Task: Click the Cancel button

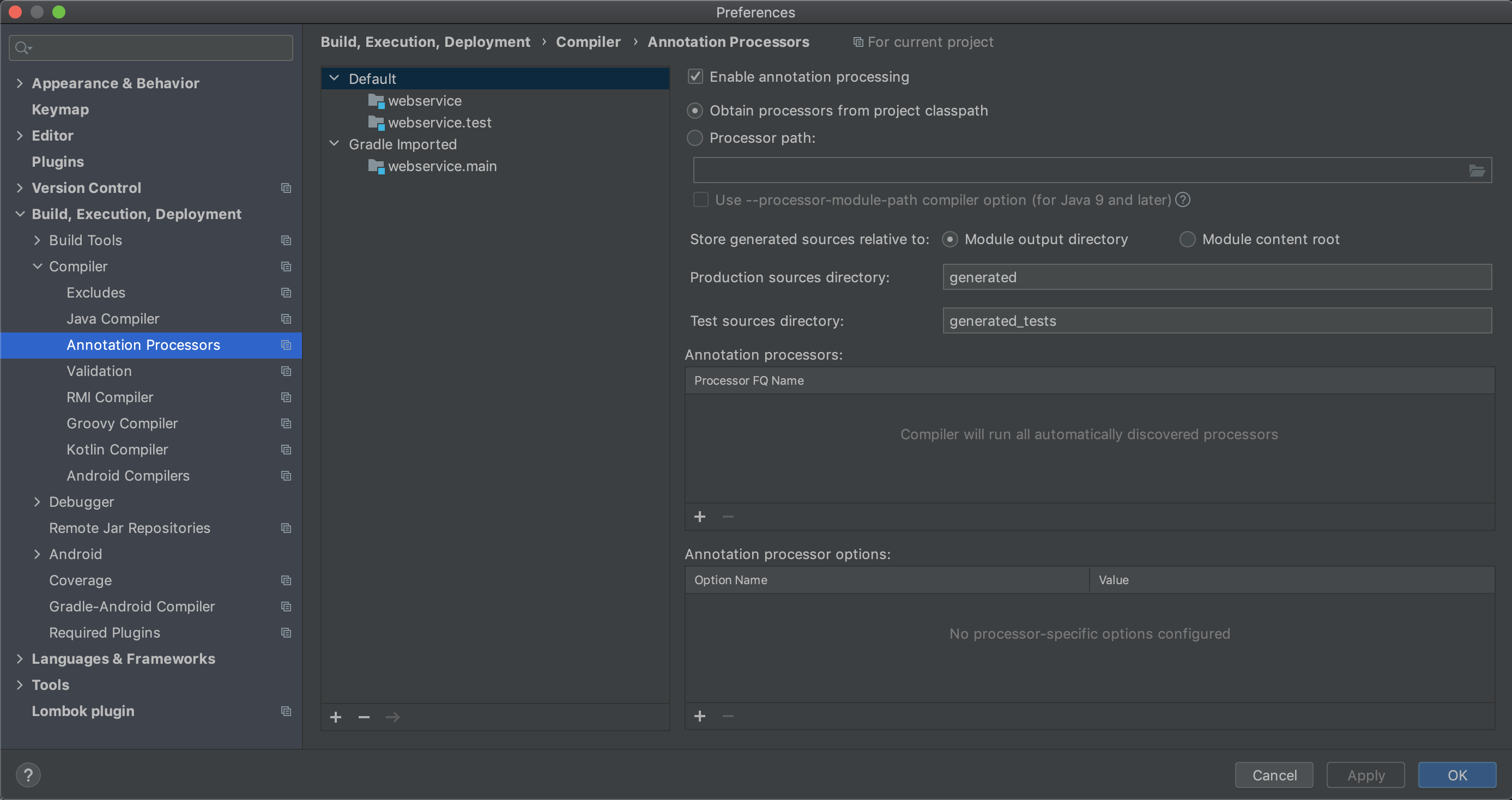Action: tap(1274, 775)
